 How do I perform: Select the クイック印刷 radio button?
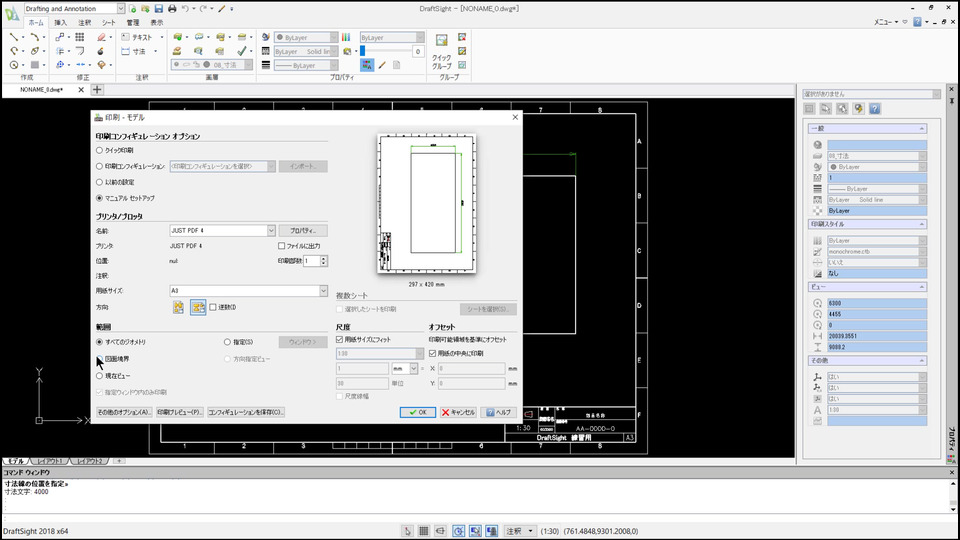(x=99, y=150)
